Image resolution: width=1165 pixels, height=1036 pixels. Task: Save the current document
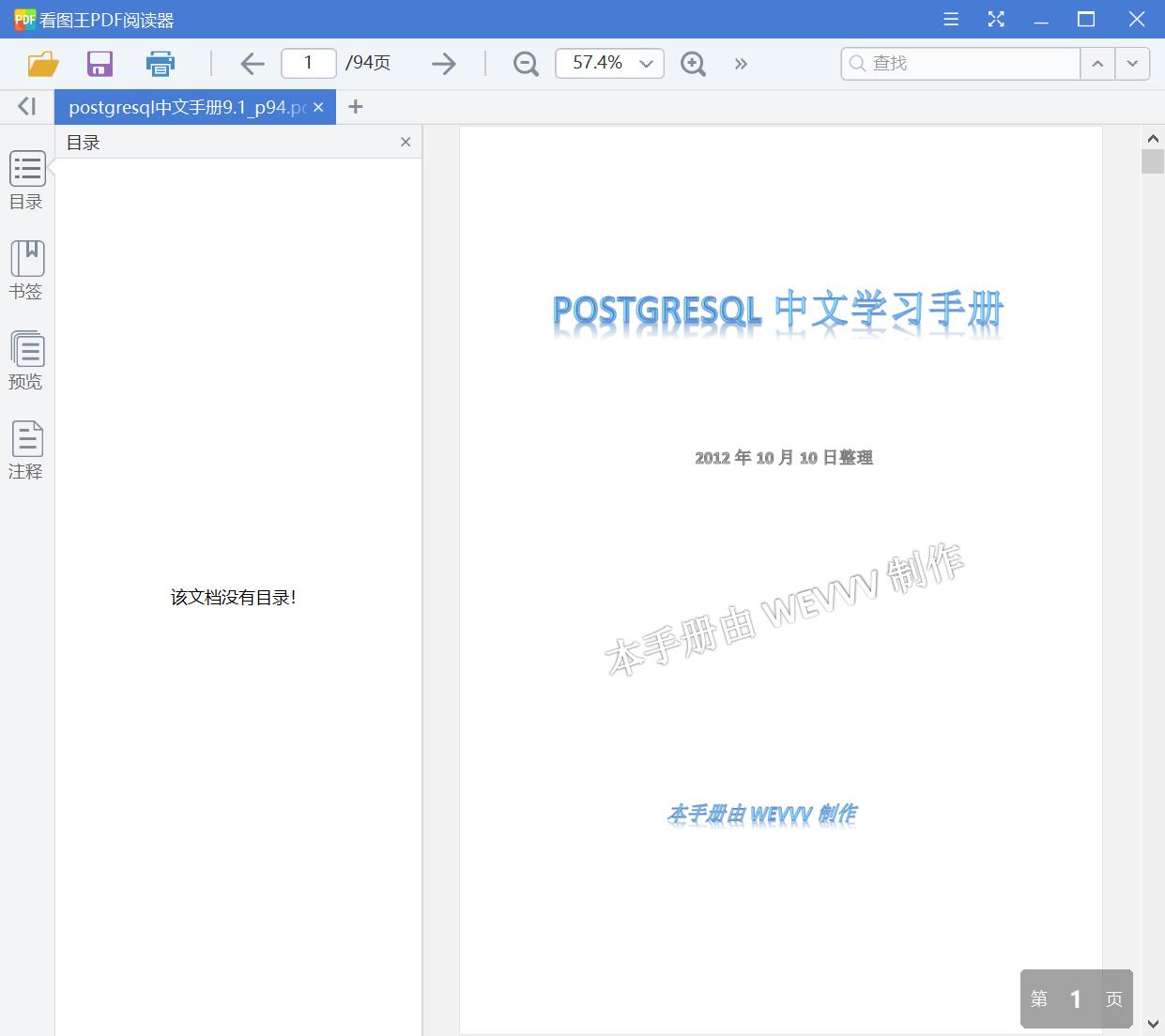(99, 63)
